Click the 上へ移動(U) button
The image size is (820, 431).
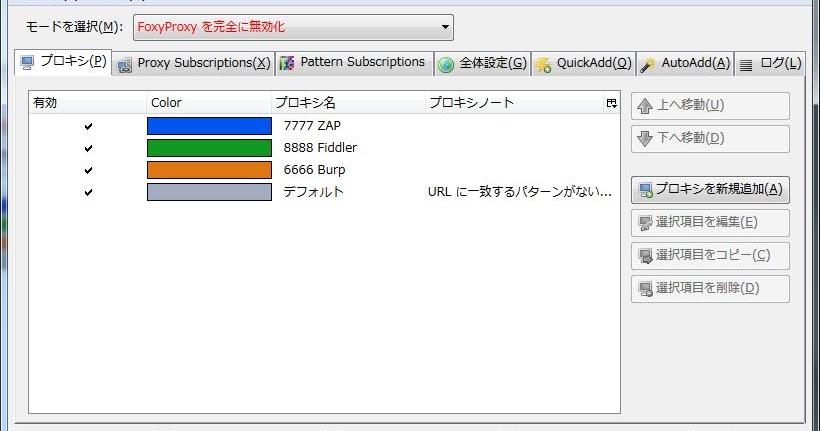tap(710, 106)
